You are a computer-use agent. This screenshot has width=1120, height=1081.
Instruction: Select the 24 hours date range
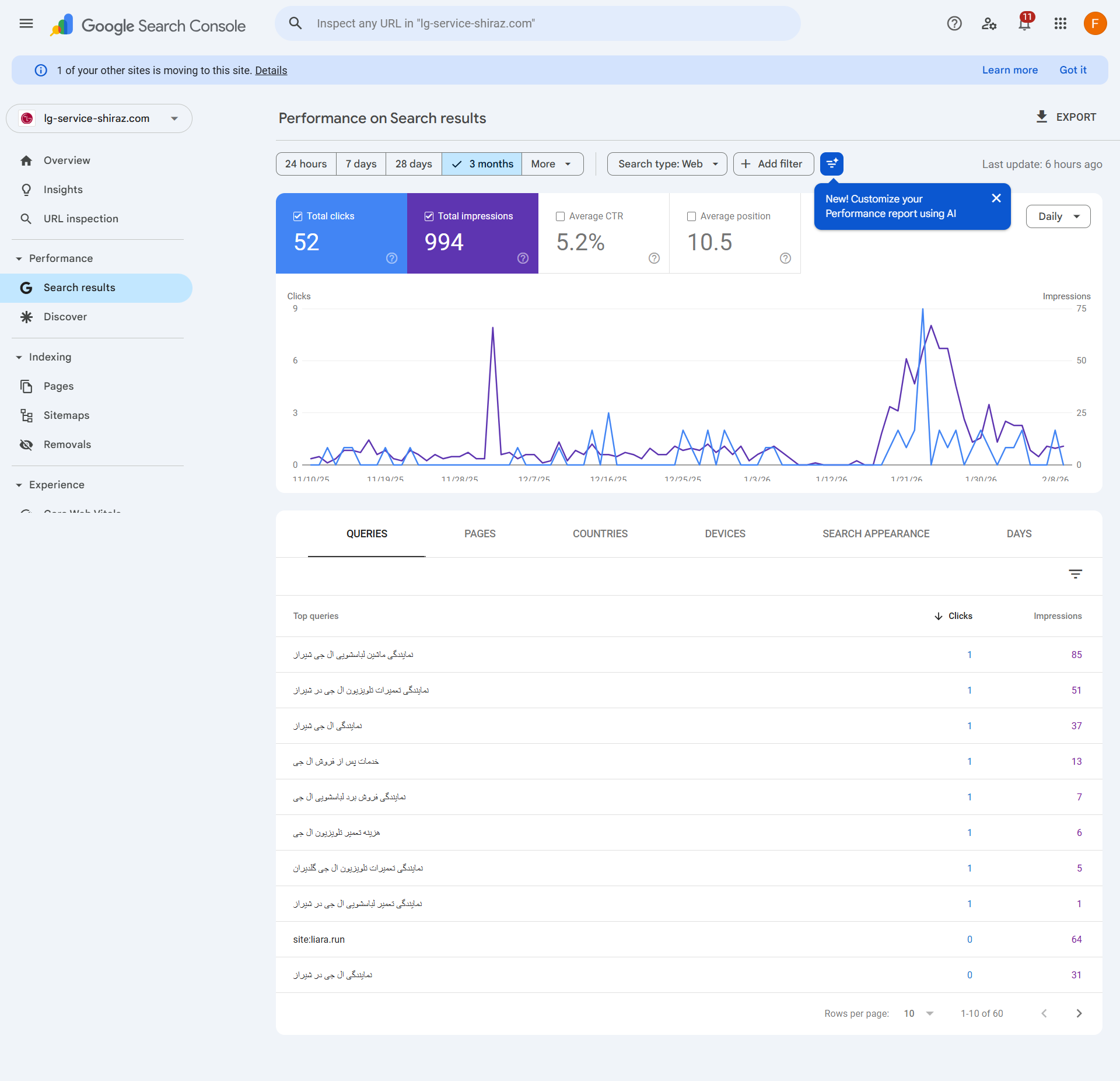click(x=306, y=164)
